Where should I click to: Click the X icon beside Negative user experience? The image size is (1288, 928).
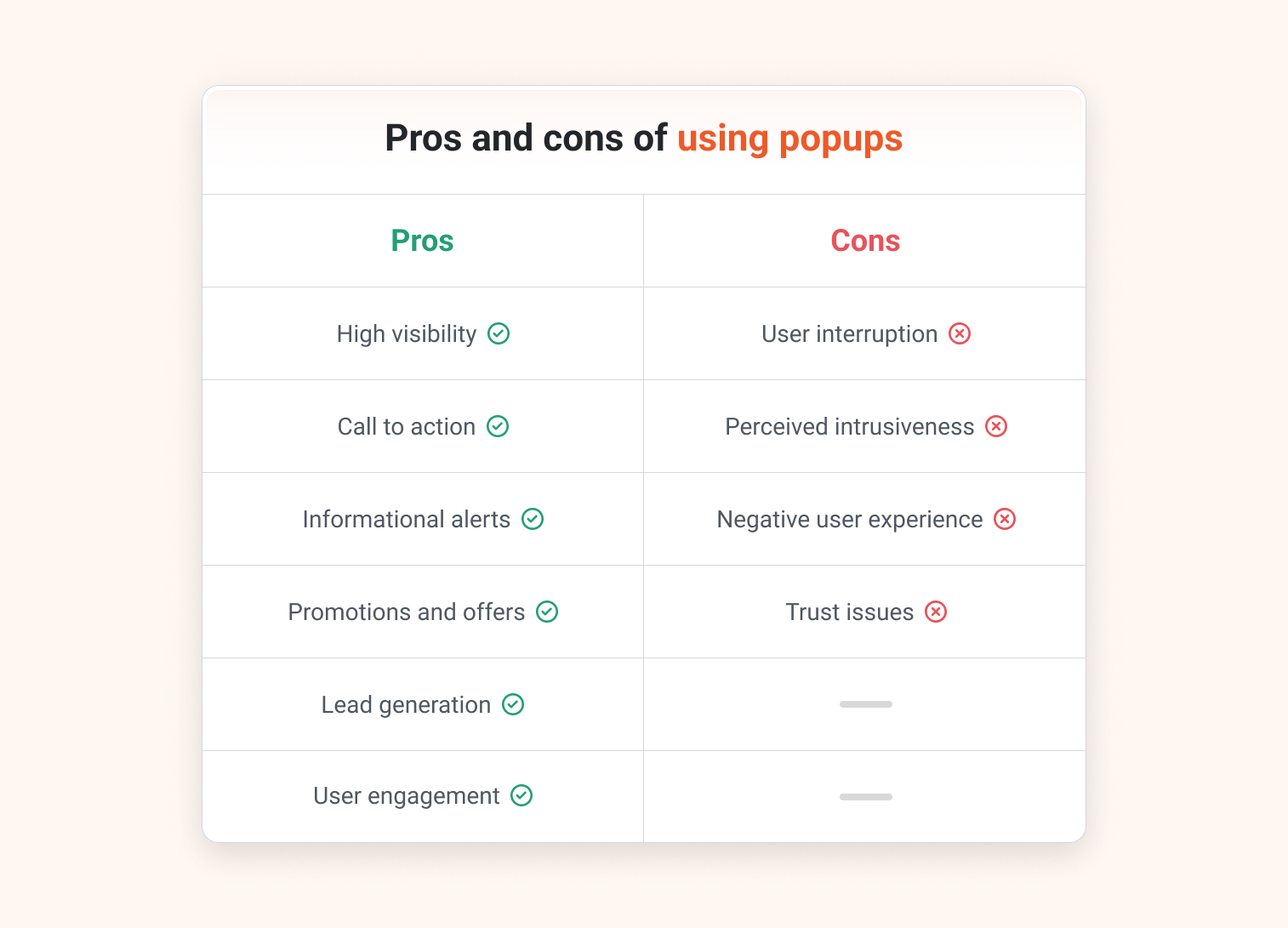click(1005, 520)
